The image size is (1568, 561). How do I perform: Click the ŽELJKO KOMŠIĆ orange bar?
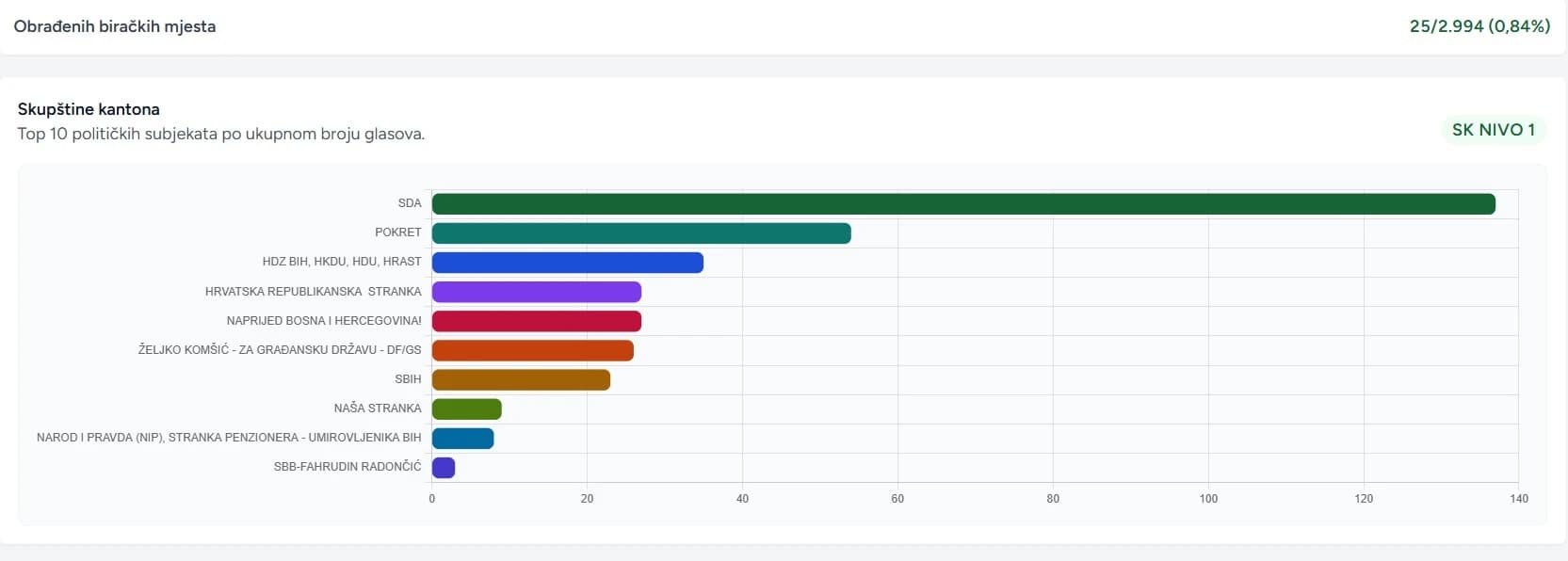click(x=533, y=350)
